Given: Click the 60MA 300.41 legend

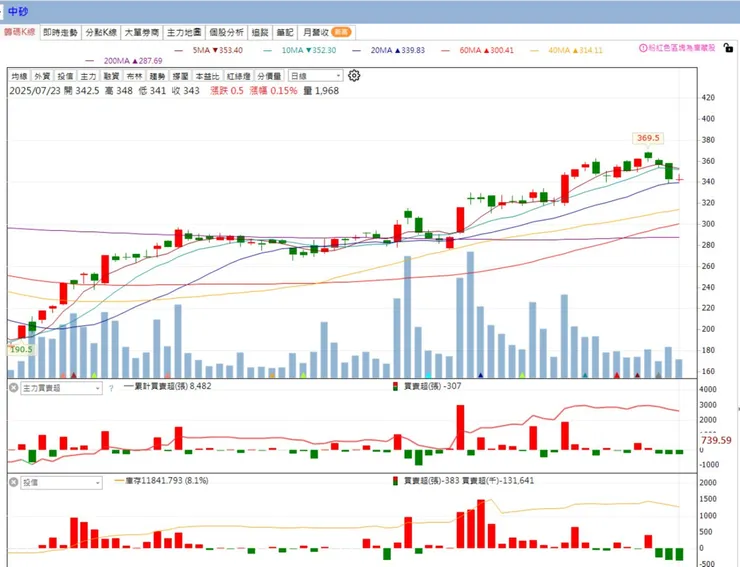Looking at the screenshot, I should coord(478,50).
